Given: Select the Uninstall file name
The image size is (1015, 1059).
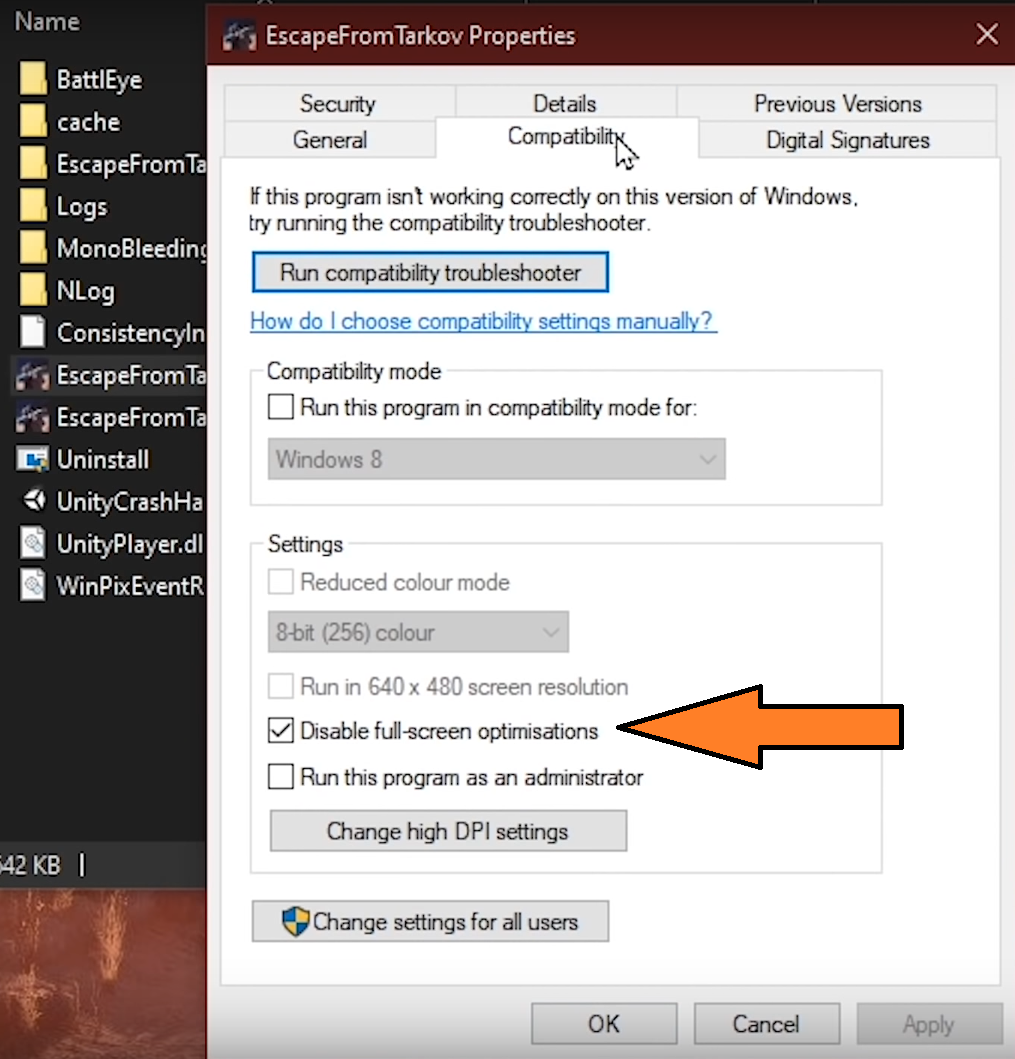Looking at the screenshot, I should click(103, 459).
